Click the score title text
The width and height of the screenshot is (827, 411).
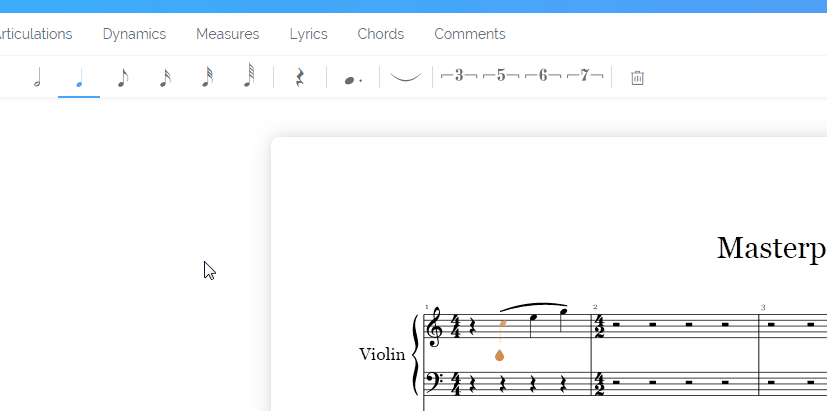pyautogui.click(x=771, y=248)
